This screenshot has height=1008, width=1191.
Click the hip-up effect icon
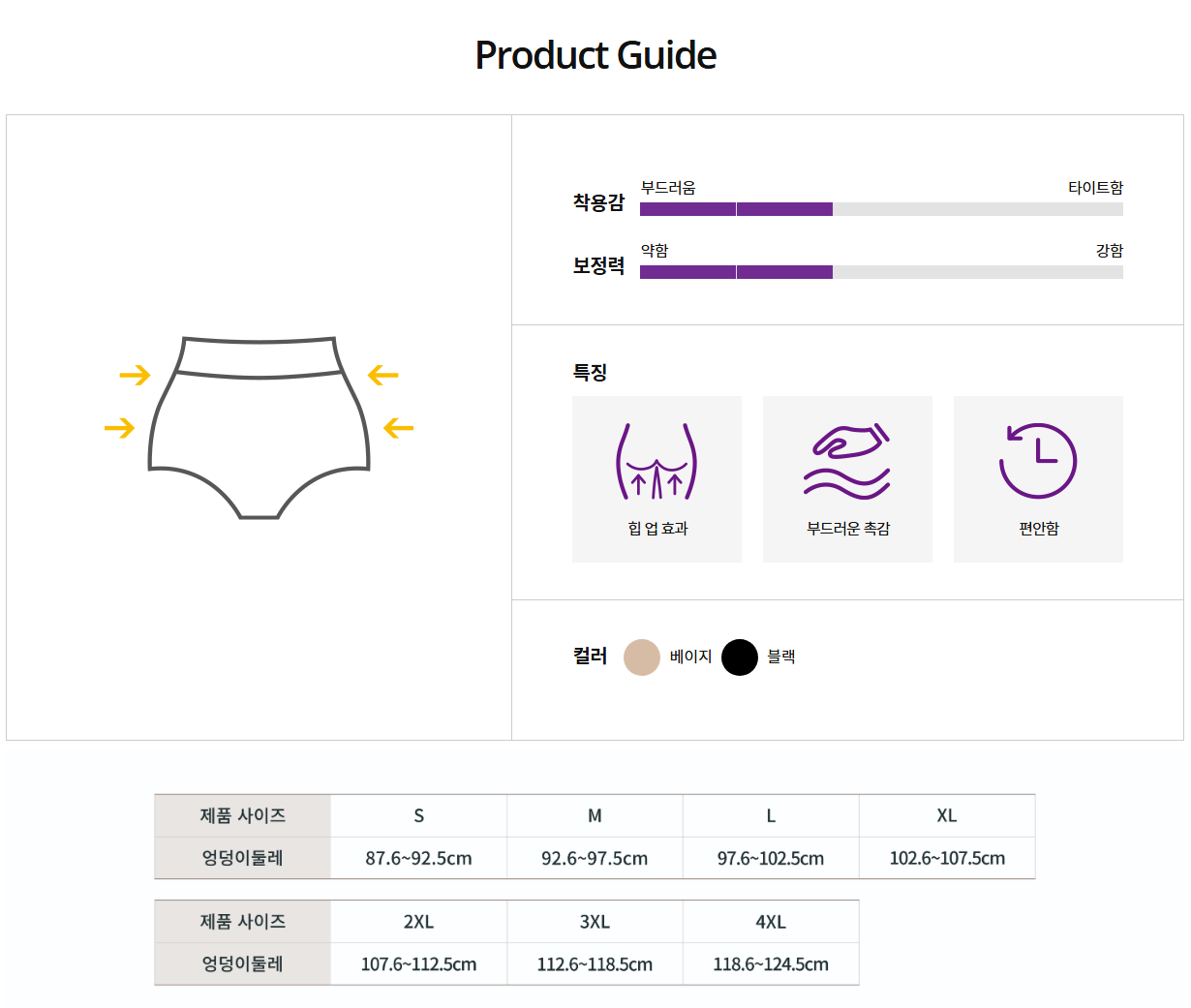click(657, 462)
